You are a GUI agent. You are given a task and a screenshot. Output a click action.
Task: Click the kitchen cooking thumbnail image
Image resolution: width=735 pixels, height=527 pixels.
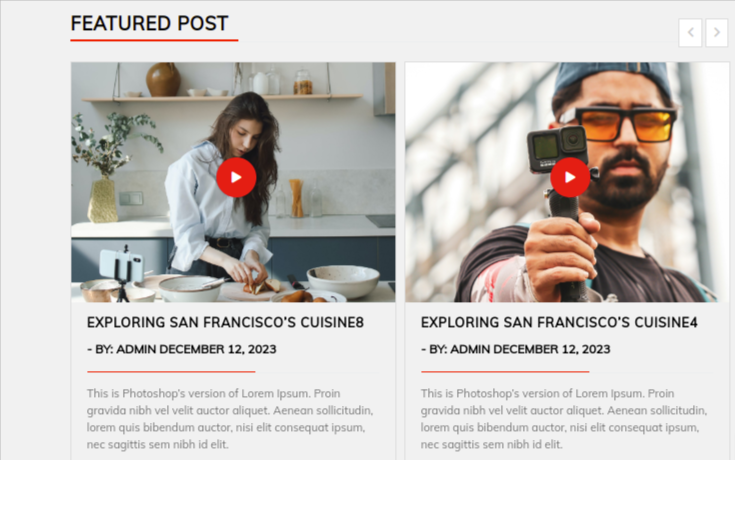point(233,182)
